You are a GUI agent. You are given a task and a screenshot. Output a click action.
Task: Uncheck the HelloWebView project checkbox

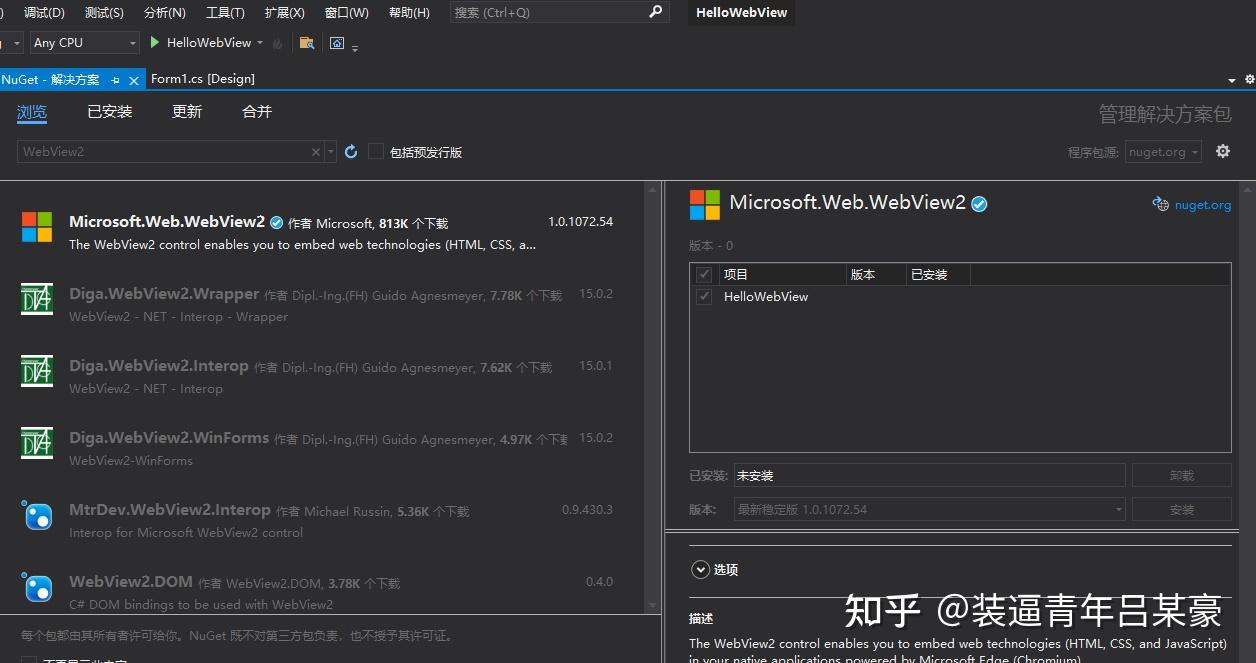(x=704, y=296)
